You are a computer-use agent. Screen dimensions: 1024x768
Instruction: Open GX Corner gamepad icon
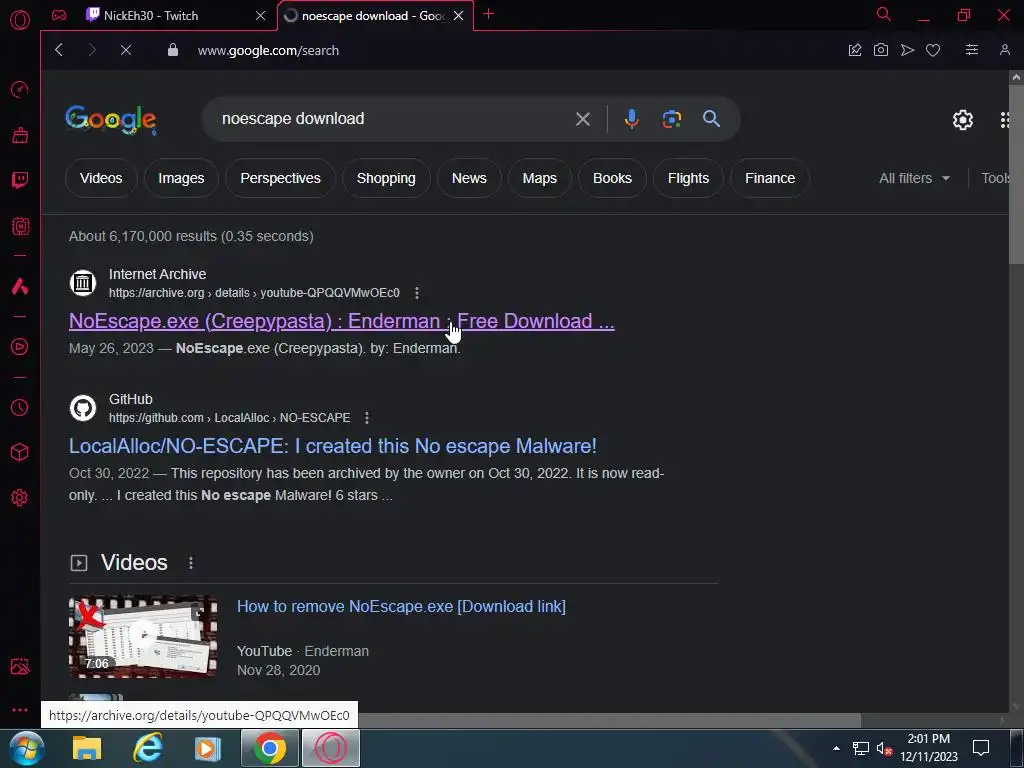(59, 15)
